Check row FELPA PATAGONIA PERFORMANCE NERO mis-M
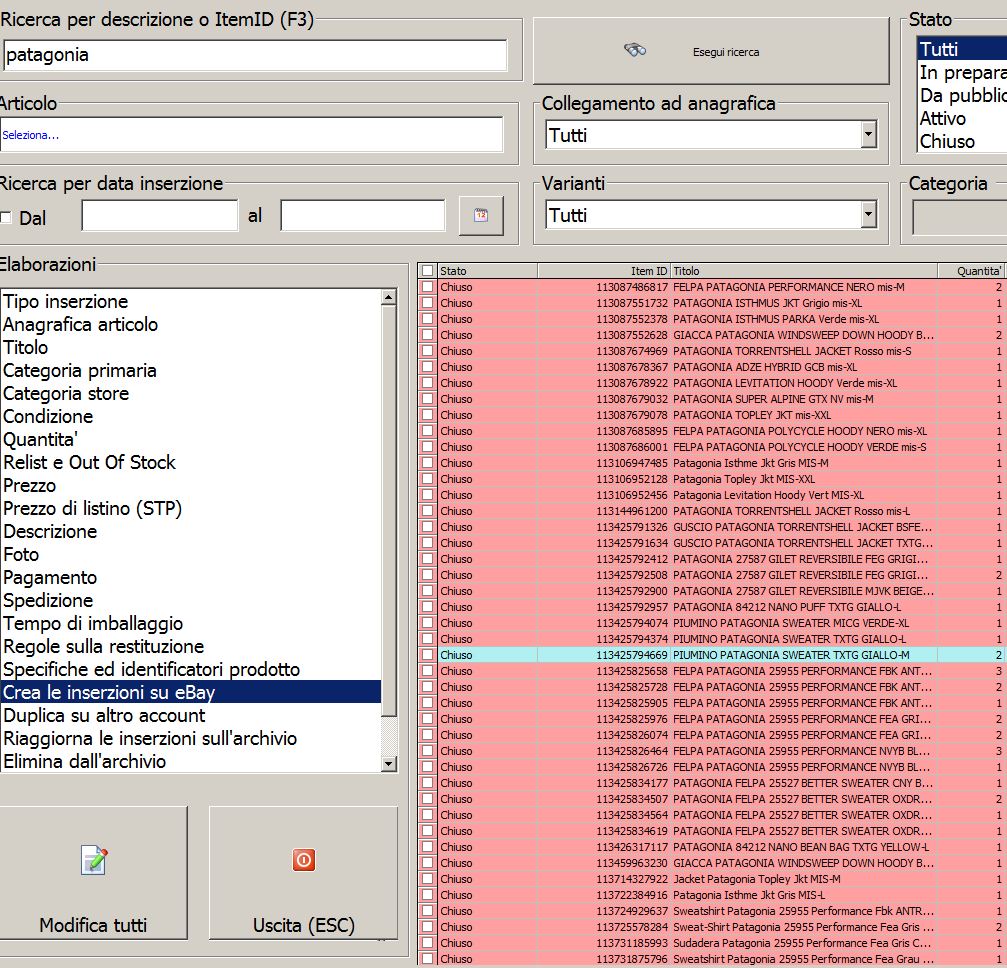Image resolution: width=1007 pixels, height=968 pixels. coord(427,287)
